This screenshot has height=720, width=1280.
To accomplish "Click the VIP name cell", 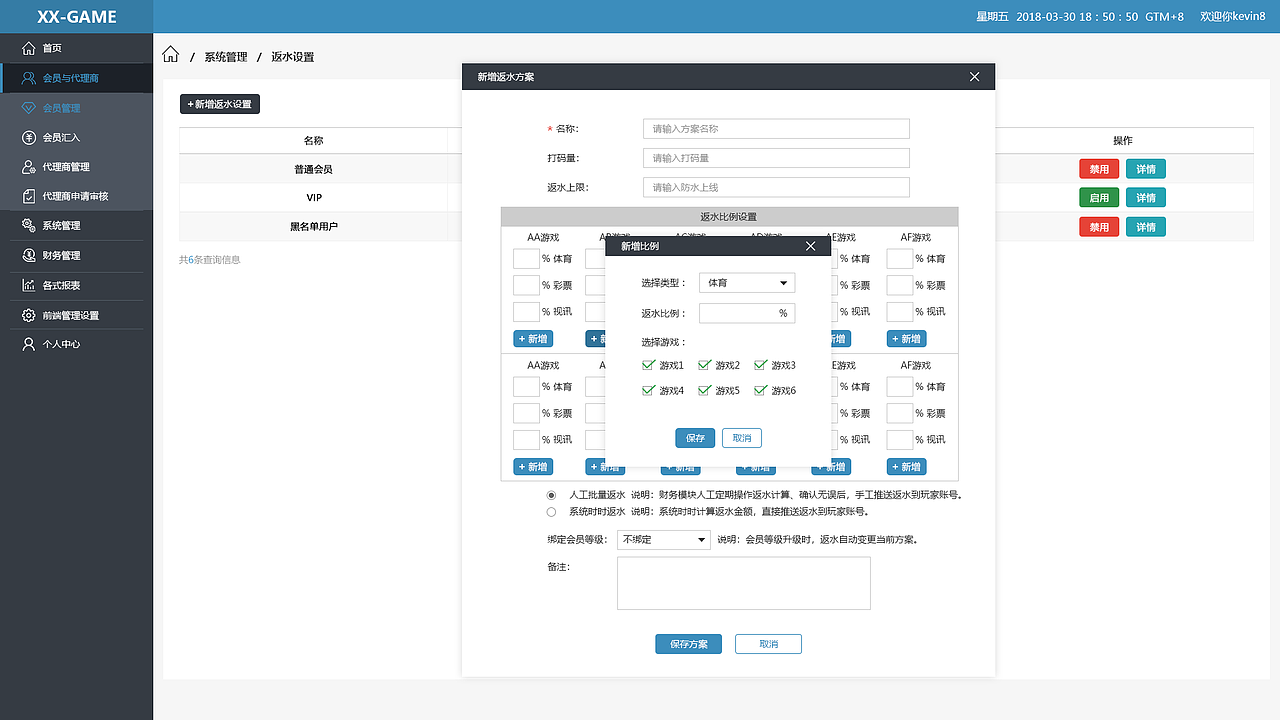I will [313, 198].
